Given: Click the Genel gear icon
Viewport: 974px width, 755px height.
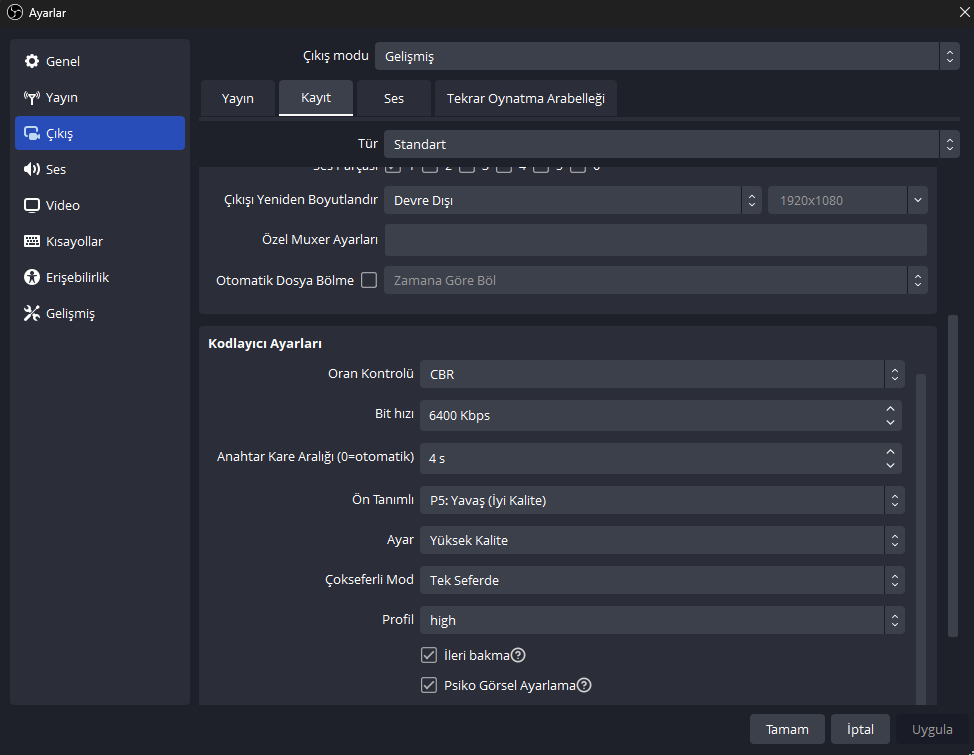Looking at the screenshot, I should (32, 62).
